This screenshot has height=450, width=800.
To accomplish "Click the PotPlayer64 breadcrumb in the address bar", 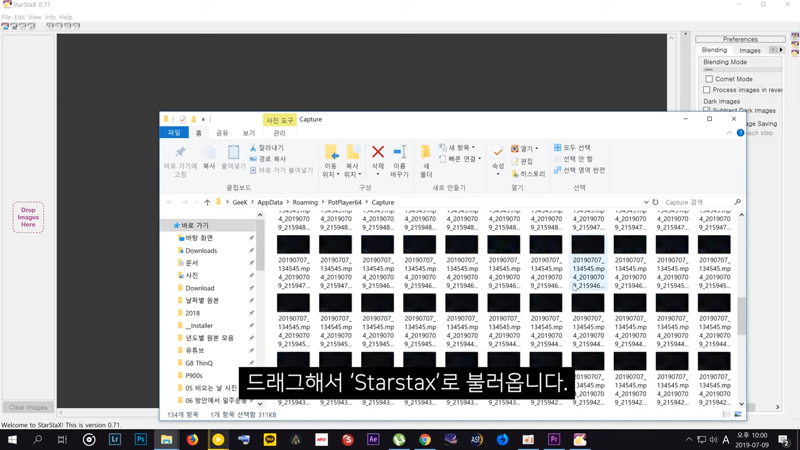I will 344,202.
